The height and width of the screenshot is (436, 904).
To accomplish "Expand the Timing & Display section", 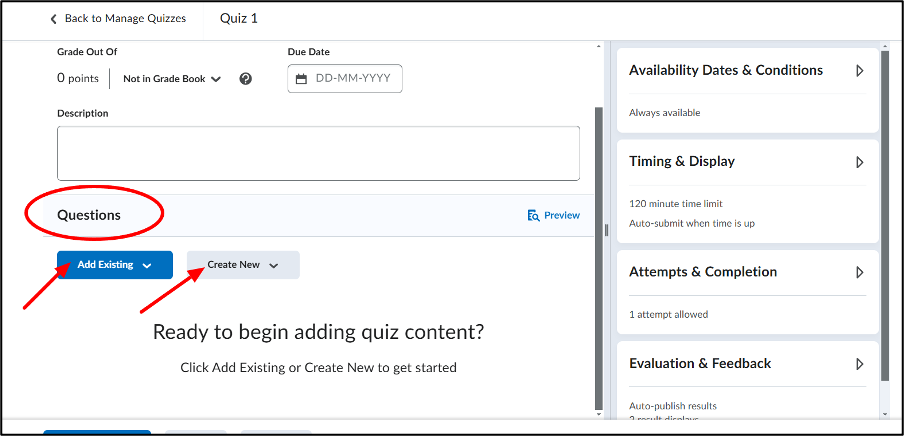I will [x=860, y=162].
